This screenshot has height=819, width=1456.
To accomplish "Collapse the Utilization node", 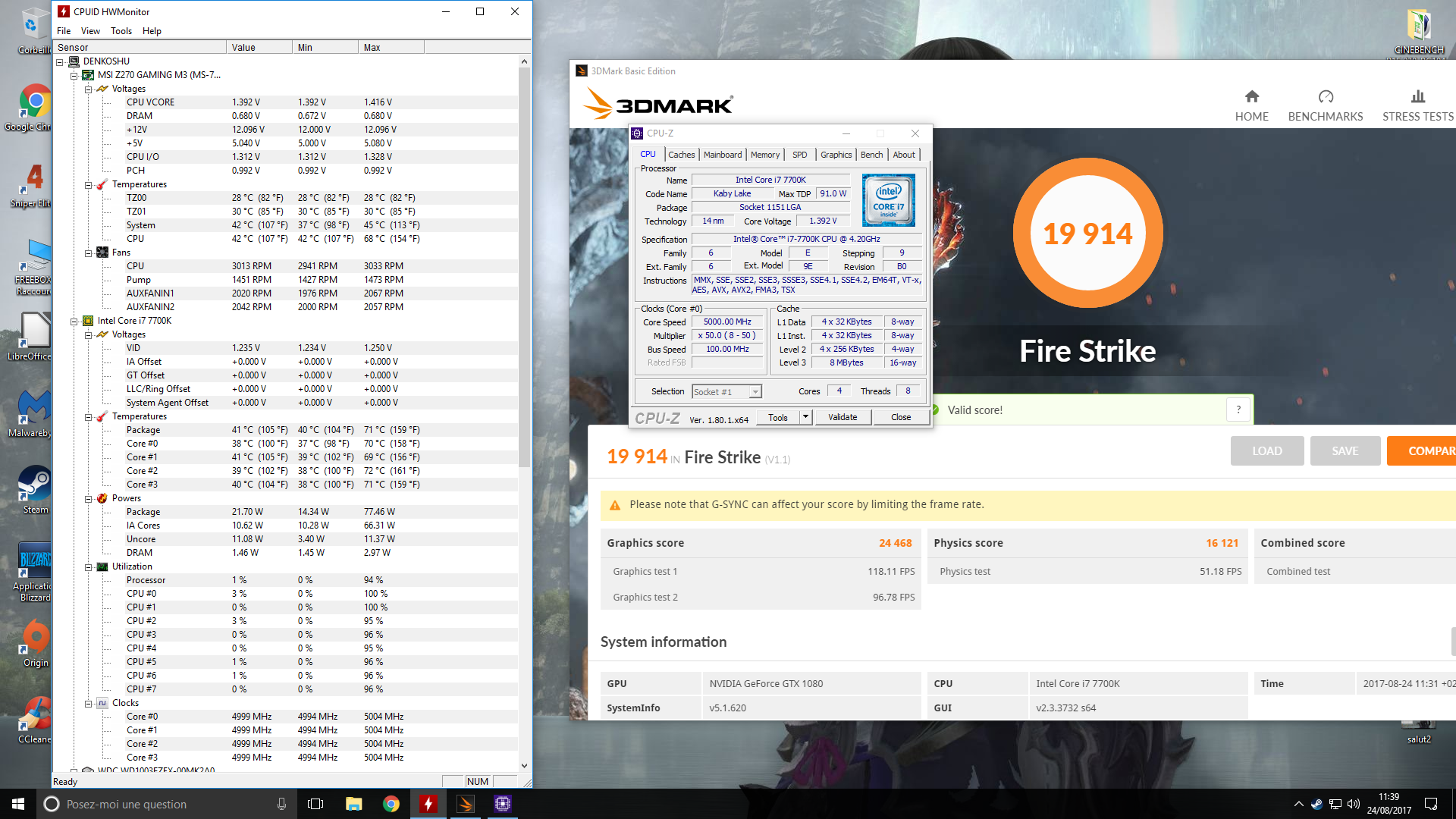I will (x=88, y=566).
